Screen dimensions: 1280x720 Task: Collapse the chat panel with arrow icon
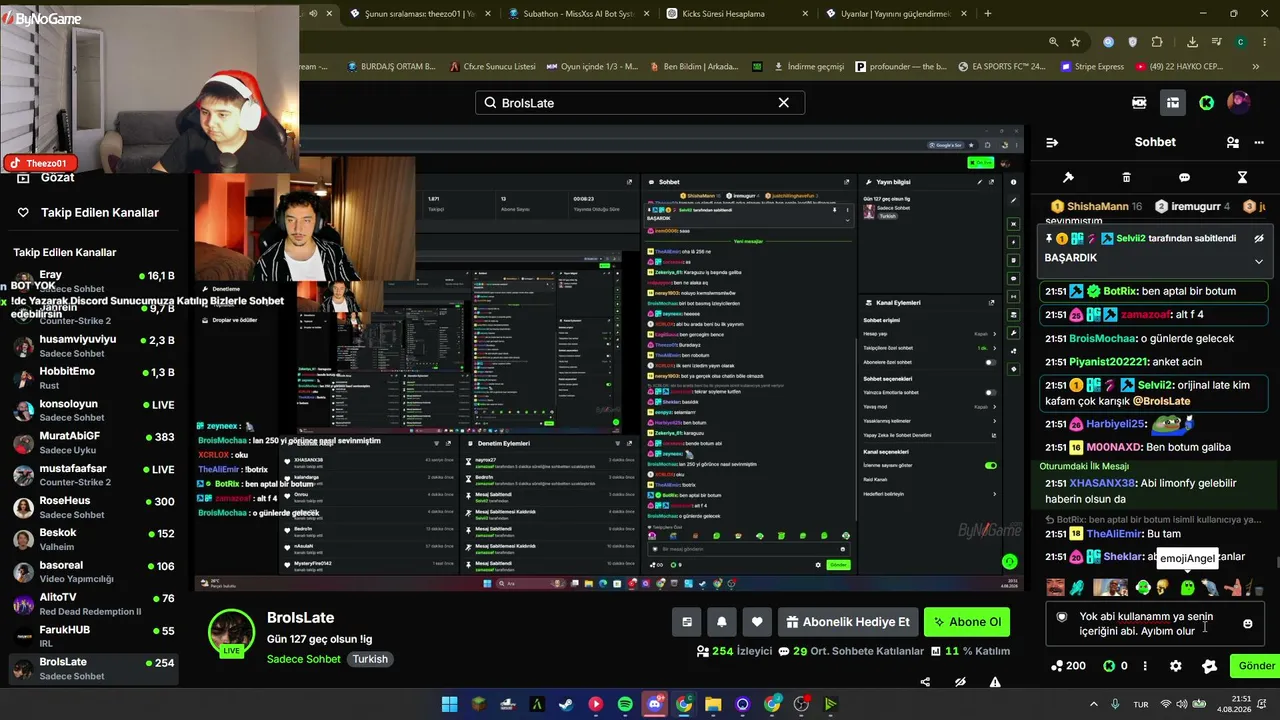click(x=1052, y=142)
